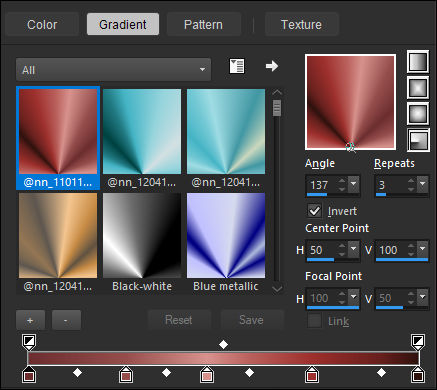Image resolution: width=437 pixels, height=390 pixels.
Task: Click the gradient list scrollbar thumb
Action: 277,108
